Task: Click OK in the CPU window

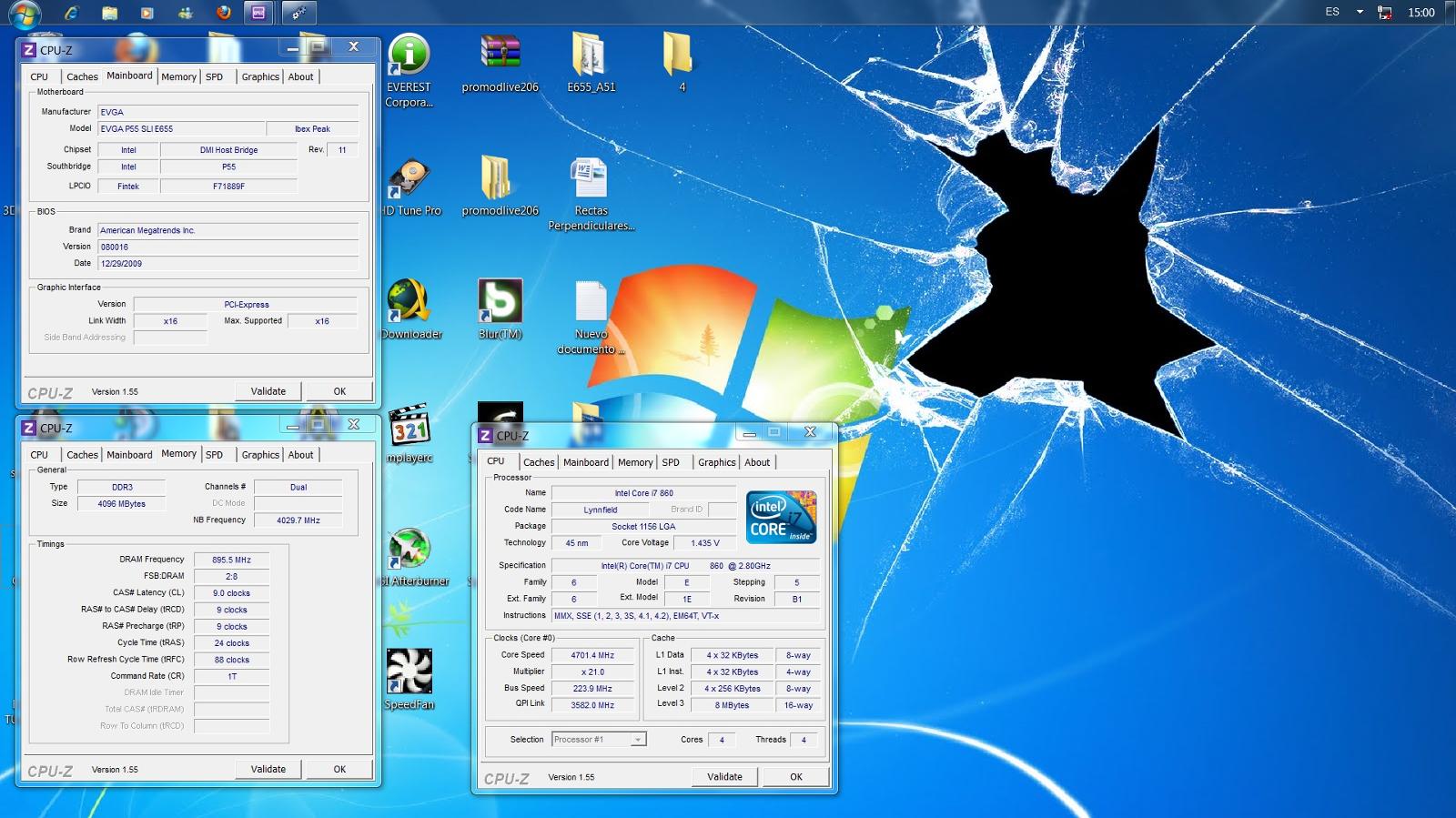Action: [x=796, y=776]
